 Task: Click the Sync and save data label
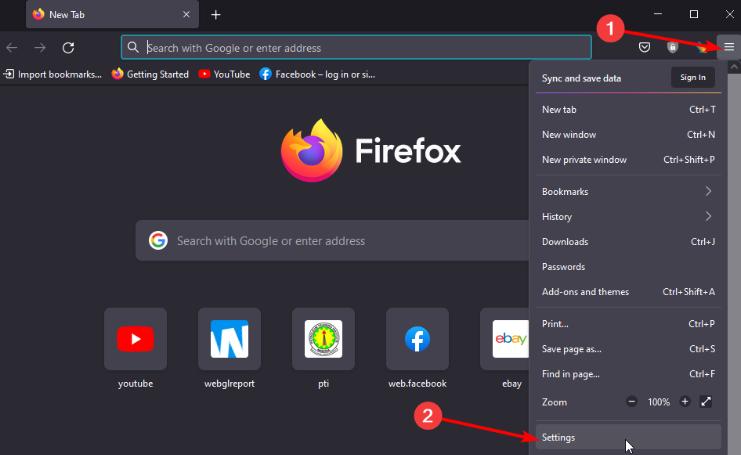(581, 78)
